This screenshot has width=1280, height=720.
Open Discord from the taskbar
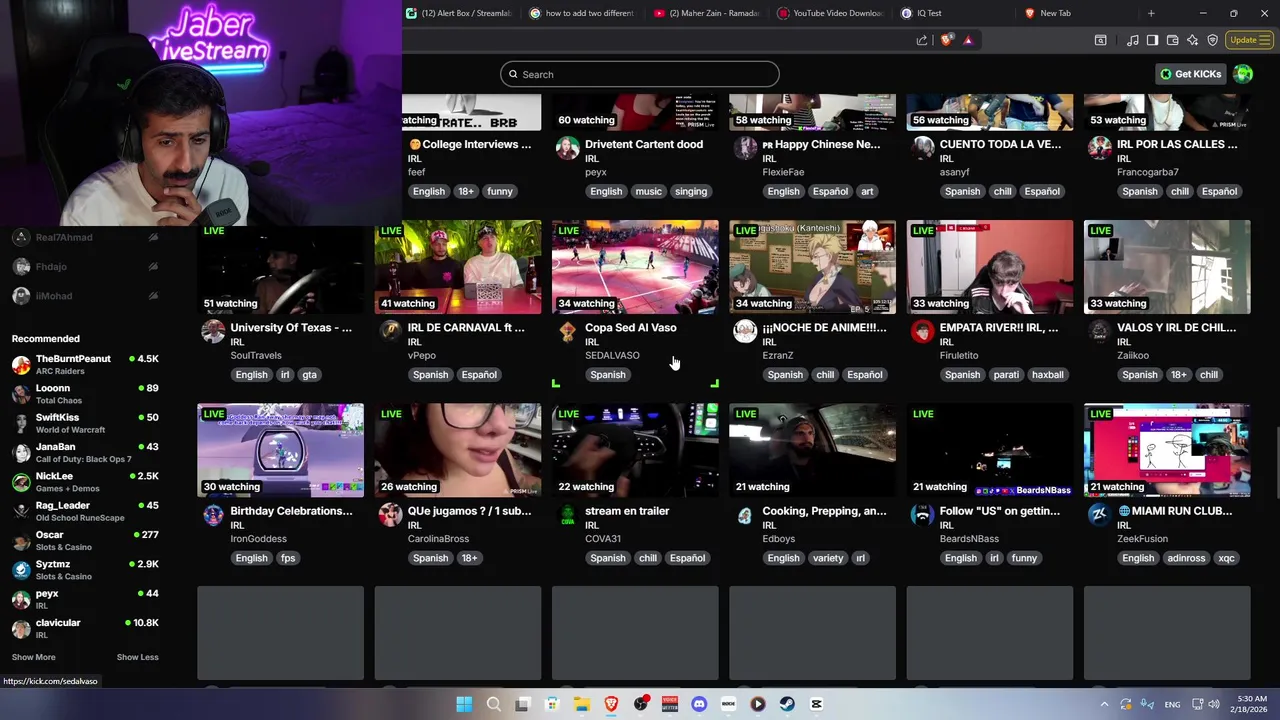(x=699, y=704)
